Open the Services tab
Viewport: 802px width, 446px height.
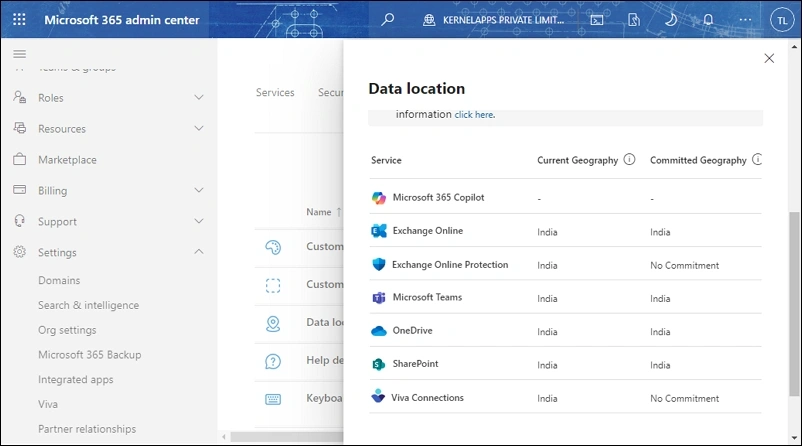pyautogui.click(x=275, y=93)
